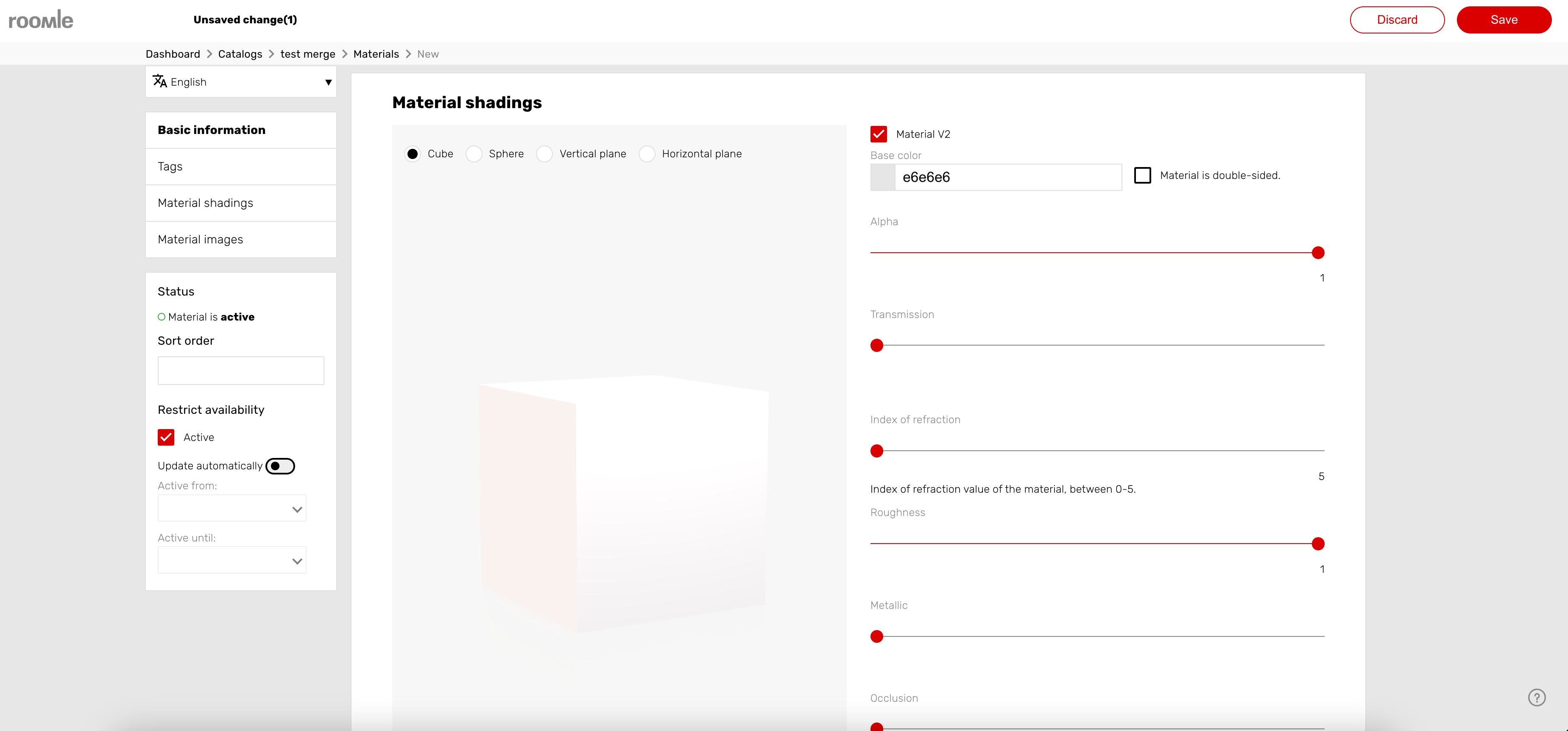Click the Sort order input field
The height and width of the screenshot is (731, 1568).
pos(240,370)
